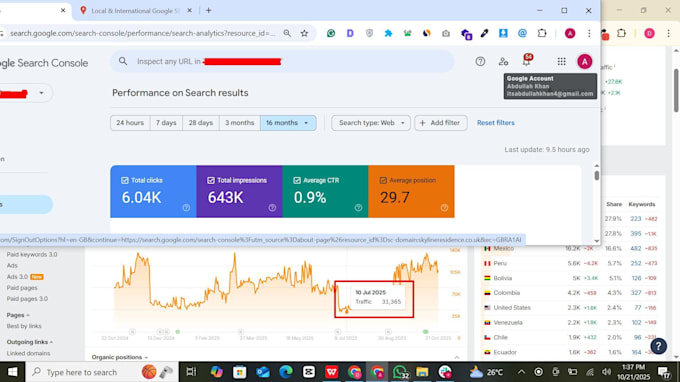Click the Reset filters link
The height and width of the screenshot is (382, 680).
(496, 123)
